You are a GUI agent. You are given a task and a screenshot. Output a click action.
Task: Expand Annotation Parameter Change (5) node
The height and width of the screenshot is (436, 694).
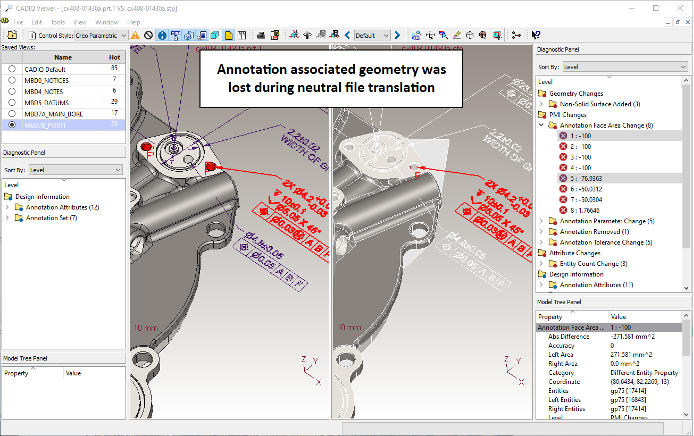541,220
